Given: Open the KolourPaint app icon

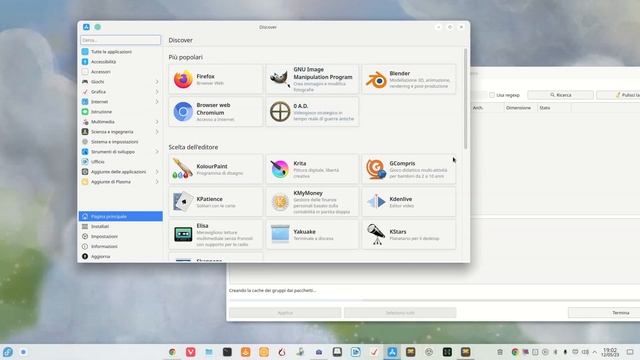Looking at the screenshot, I should pos(183,169).
